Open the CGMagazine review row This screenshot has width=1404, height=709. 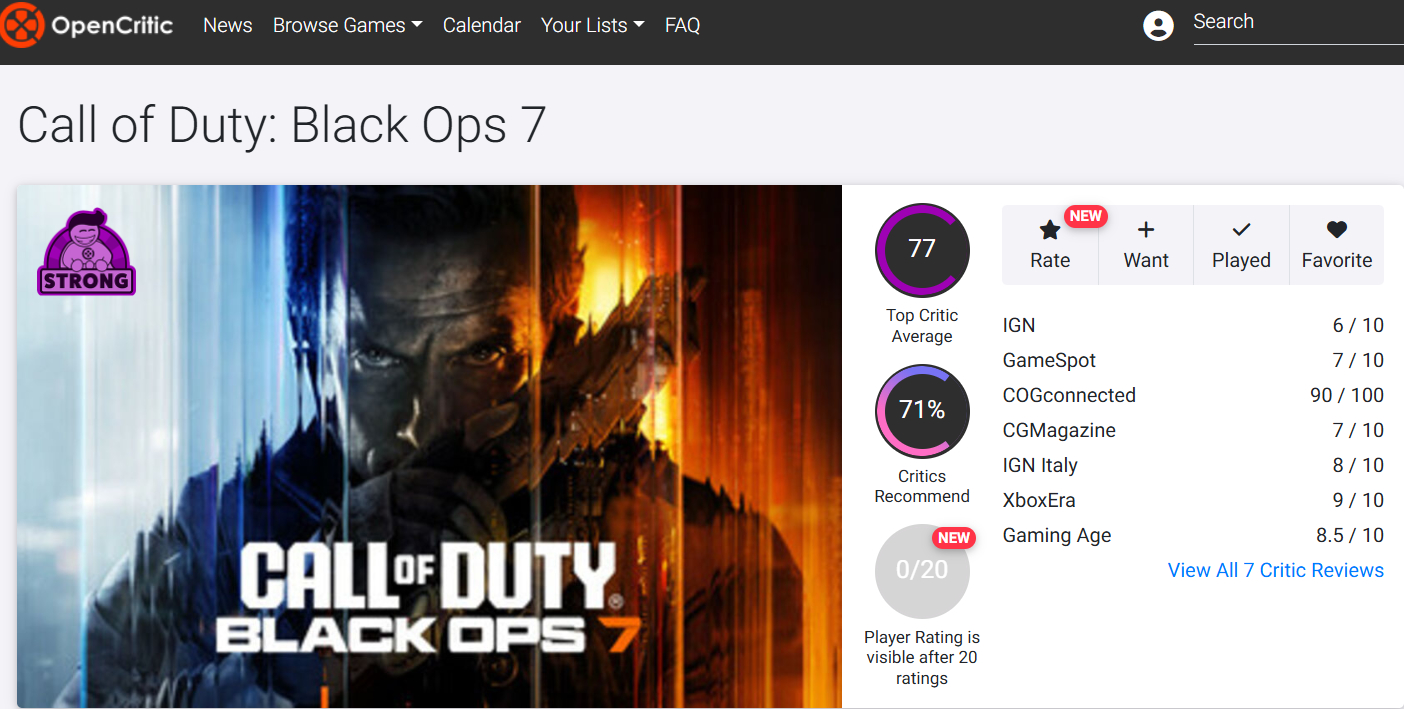1193,430
